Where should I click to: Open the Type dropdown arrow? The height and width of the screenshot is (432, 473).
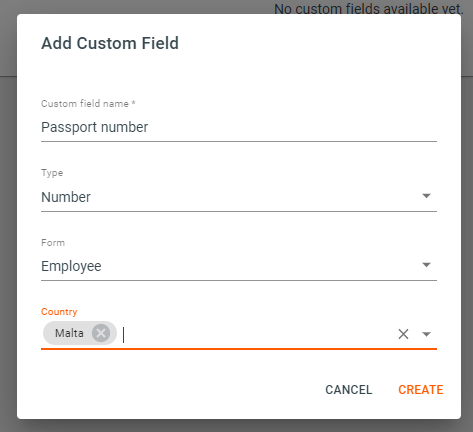426,196
